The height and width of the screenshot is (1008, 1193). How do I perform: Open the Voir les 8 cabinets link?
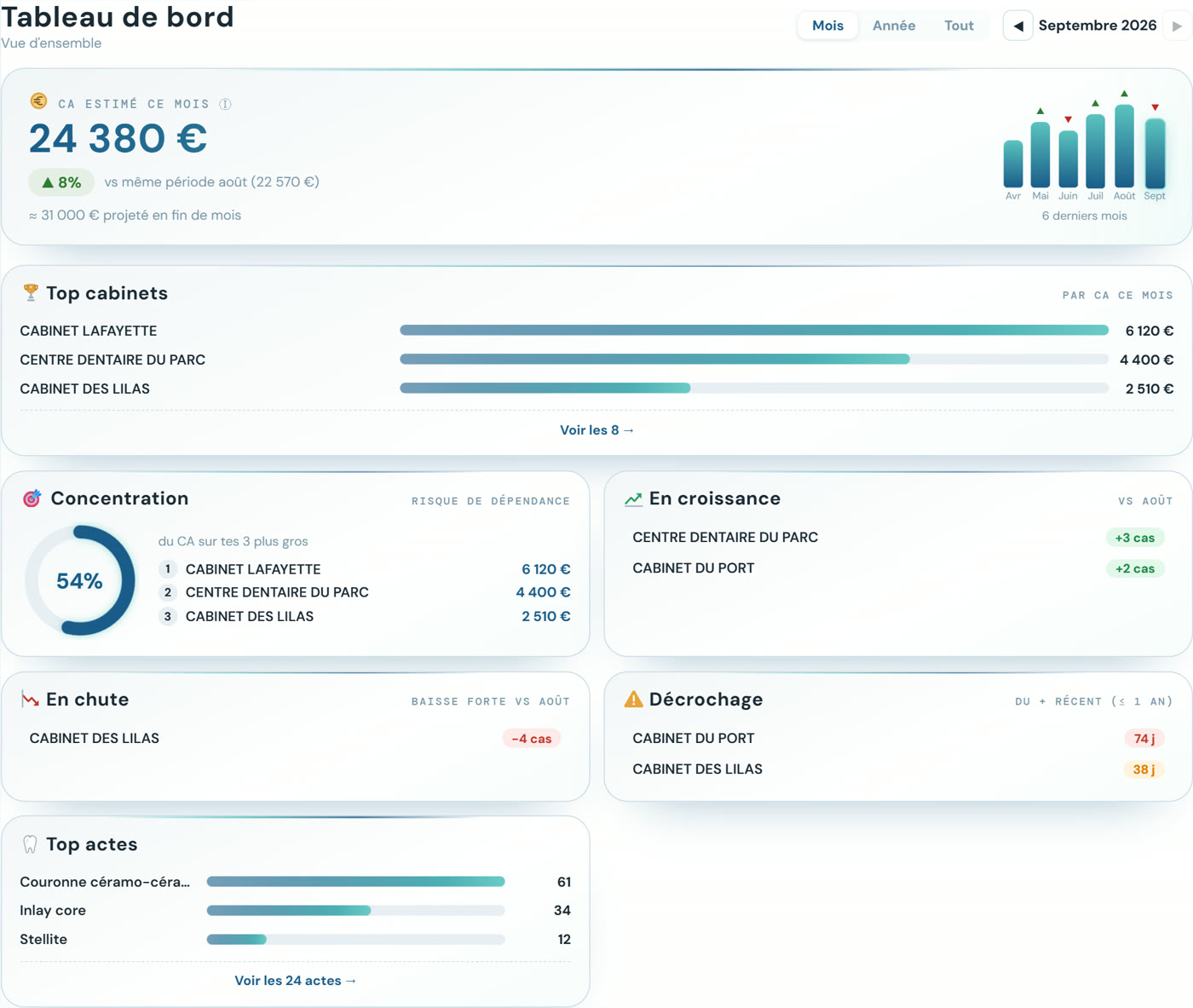click(x=596, y=430)
